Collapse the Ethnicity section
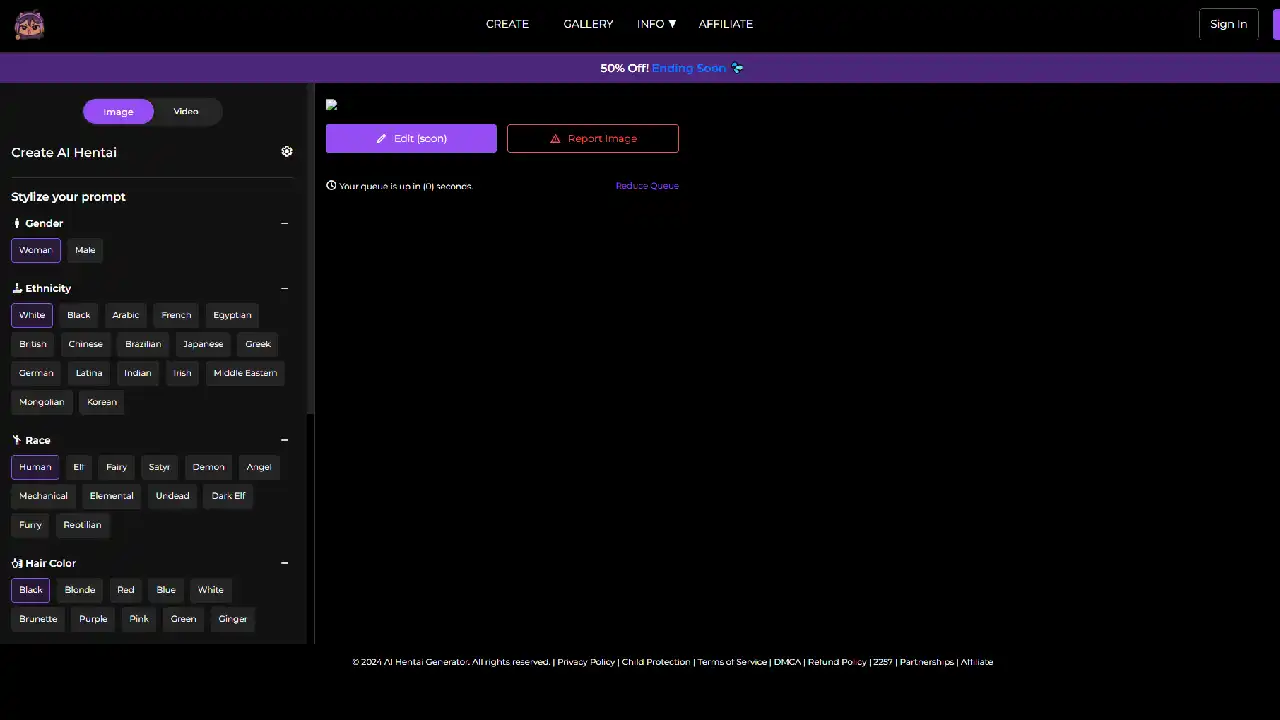The height and width of the screenshot is (720, 1280). 284,288
